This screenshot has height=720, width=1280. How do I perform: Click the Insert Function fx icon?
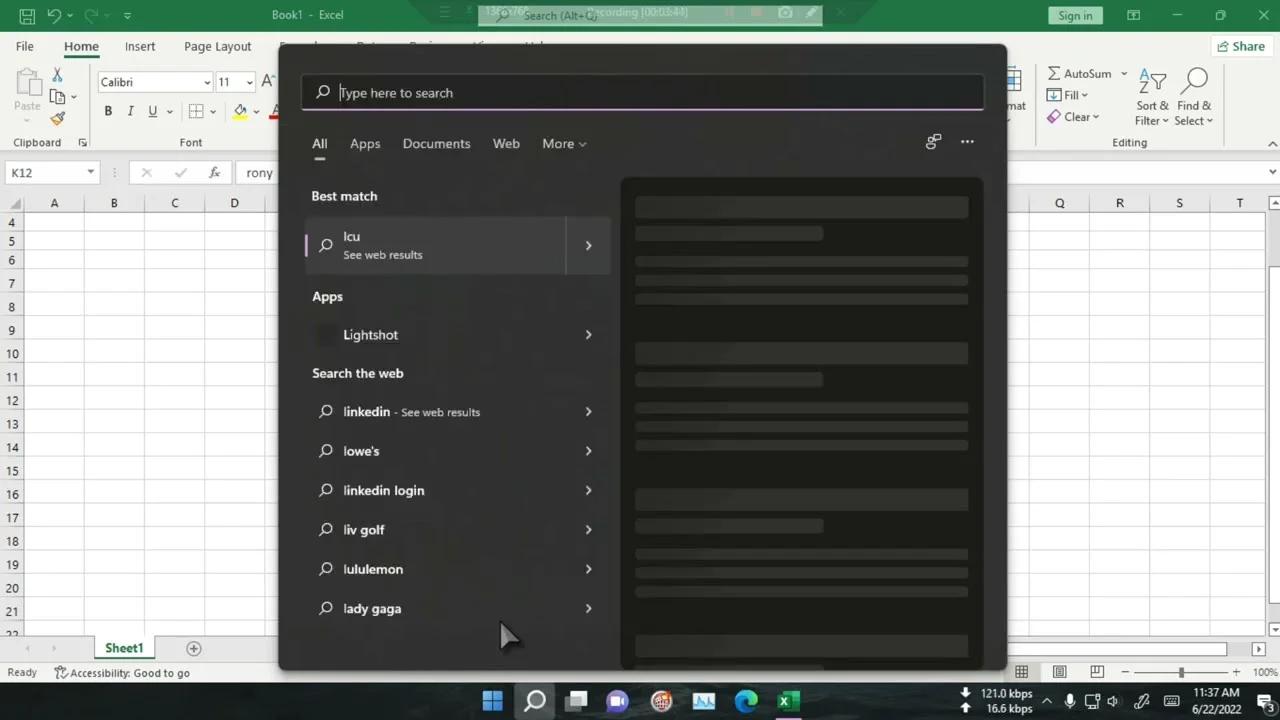pos(213,172)
